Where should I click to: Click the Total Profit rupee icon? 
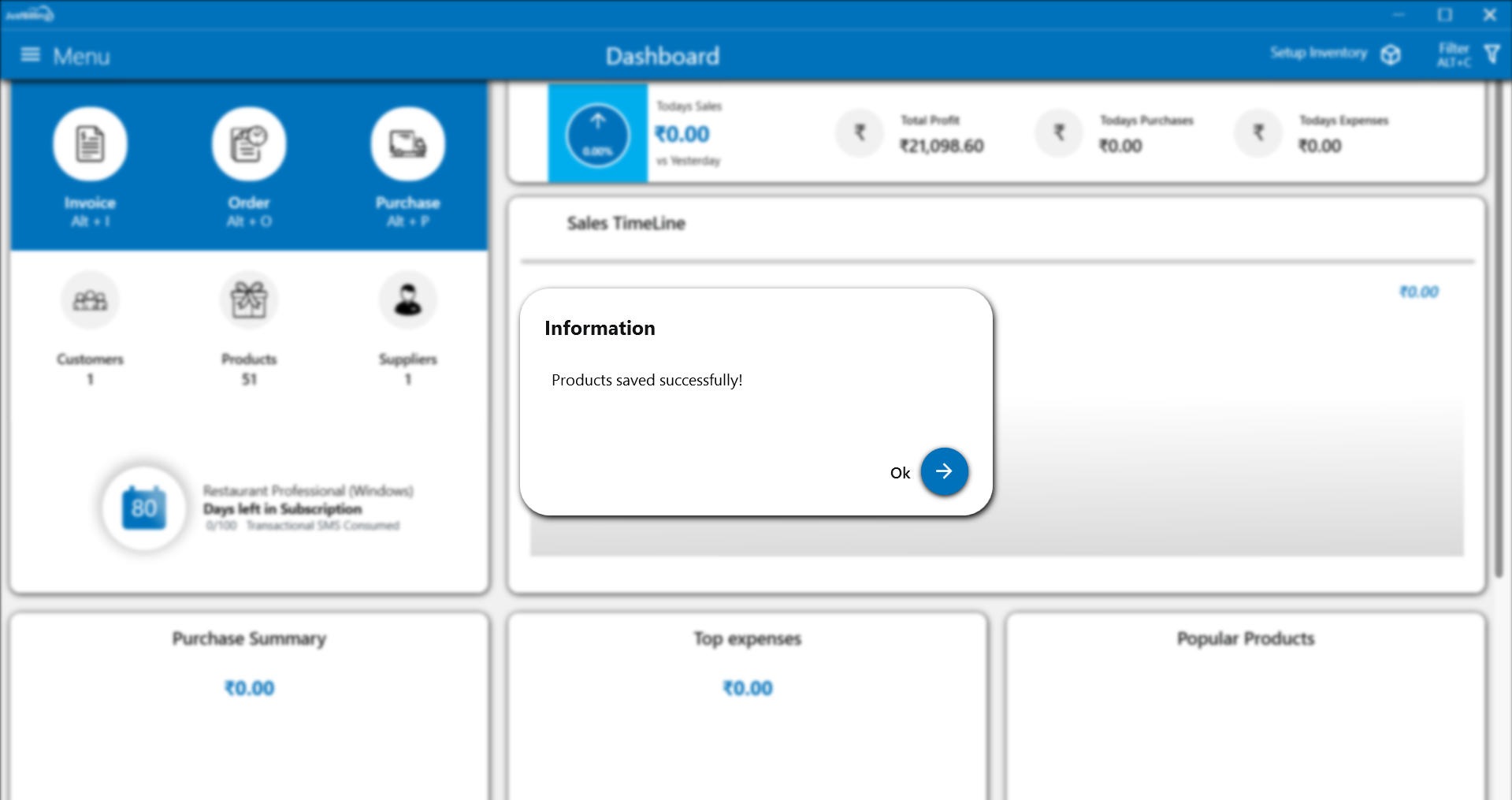(x=860, y=132)
